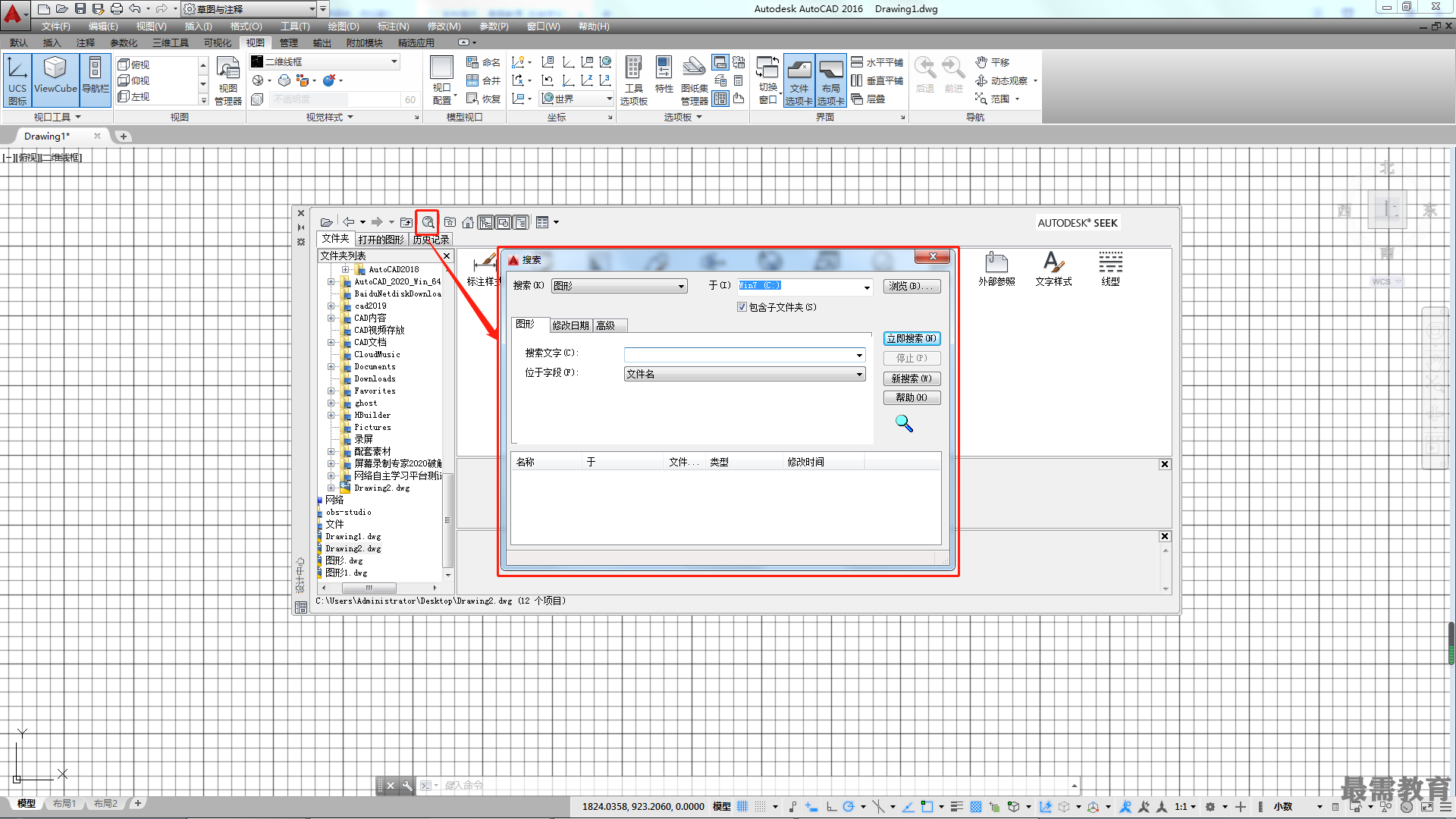Click the Cascade windows ribbon button
Viewport: 1456px width, 819px height.
coord(868,99)
